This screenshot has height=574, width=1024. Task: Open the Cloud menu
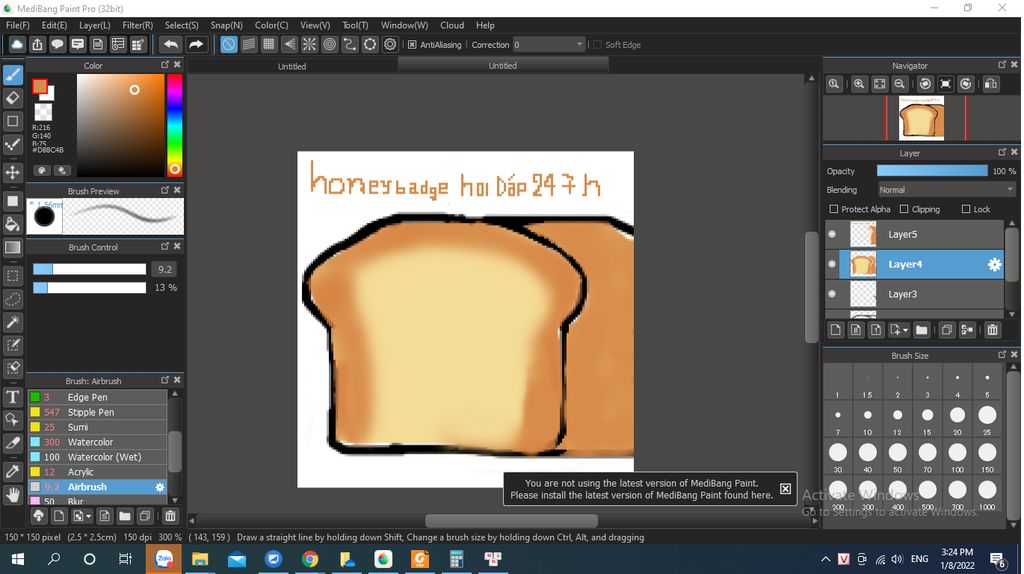452,25
